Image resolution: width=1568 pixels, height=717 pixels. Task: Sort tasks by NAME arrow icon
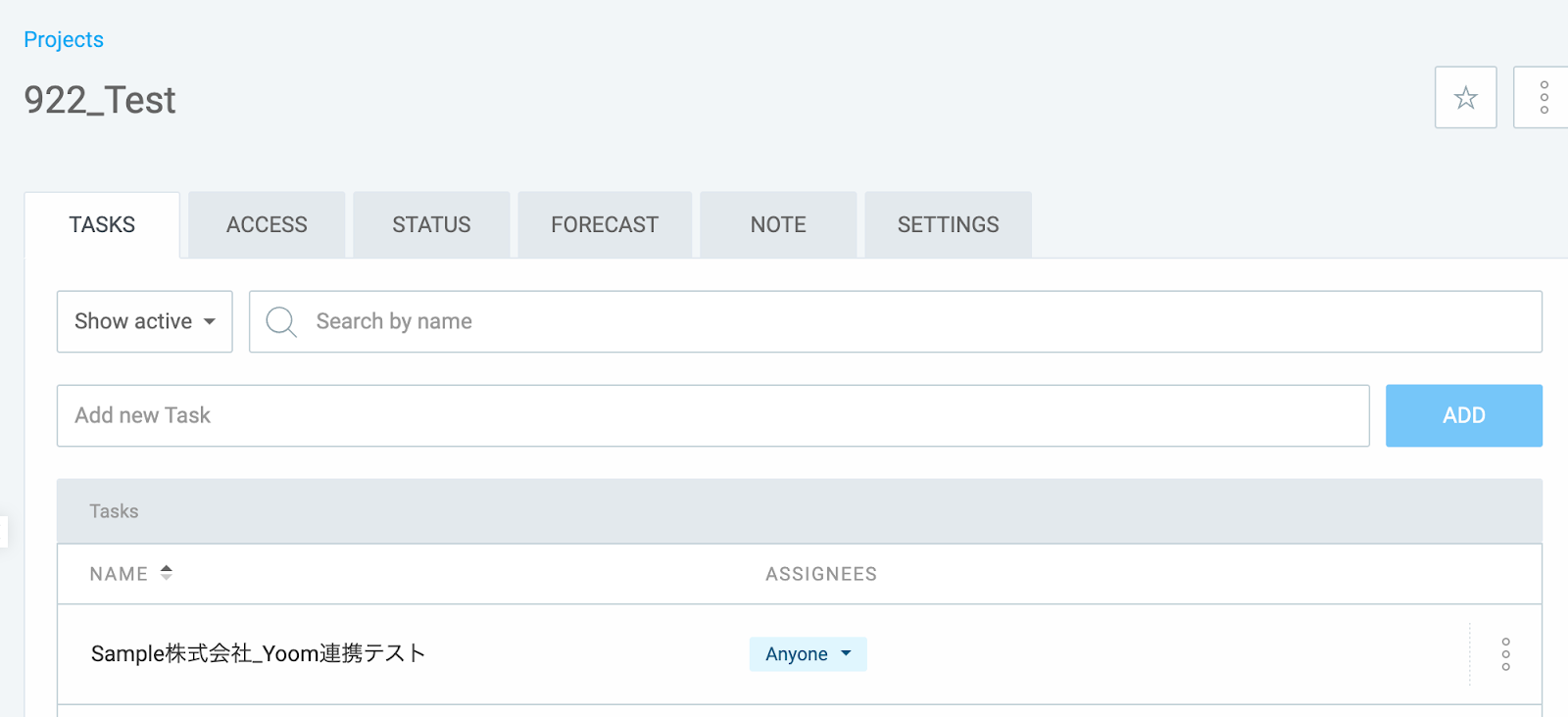coord(167,573)
